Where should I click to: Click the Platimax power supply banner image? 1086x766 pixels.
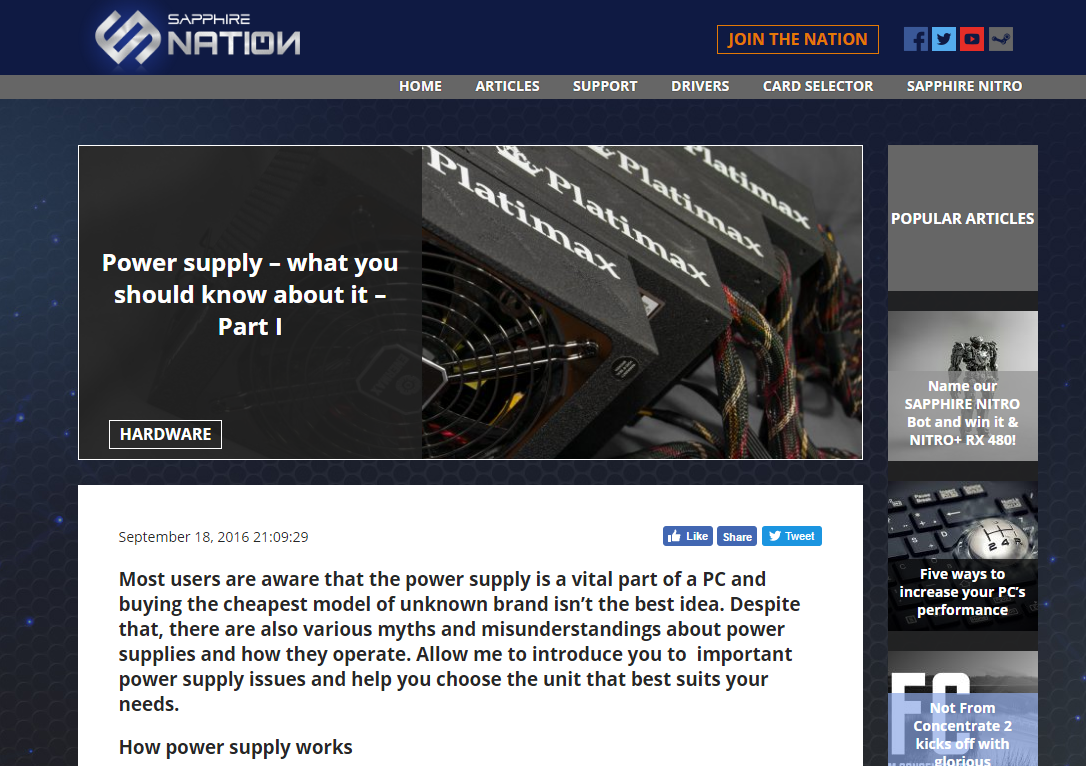tap(640, 302)
